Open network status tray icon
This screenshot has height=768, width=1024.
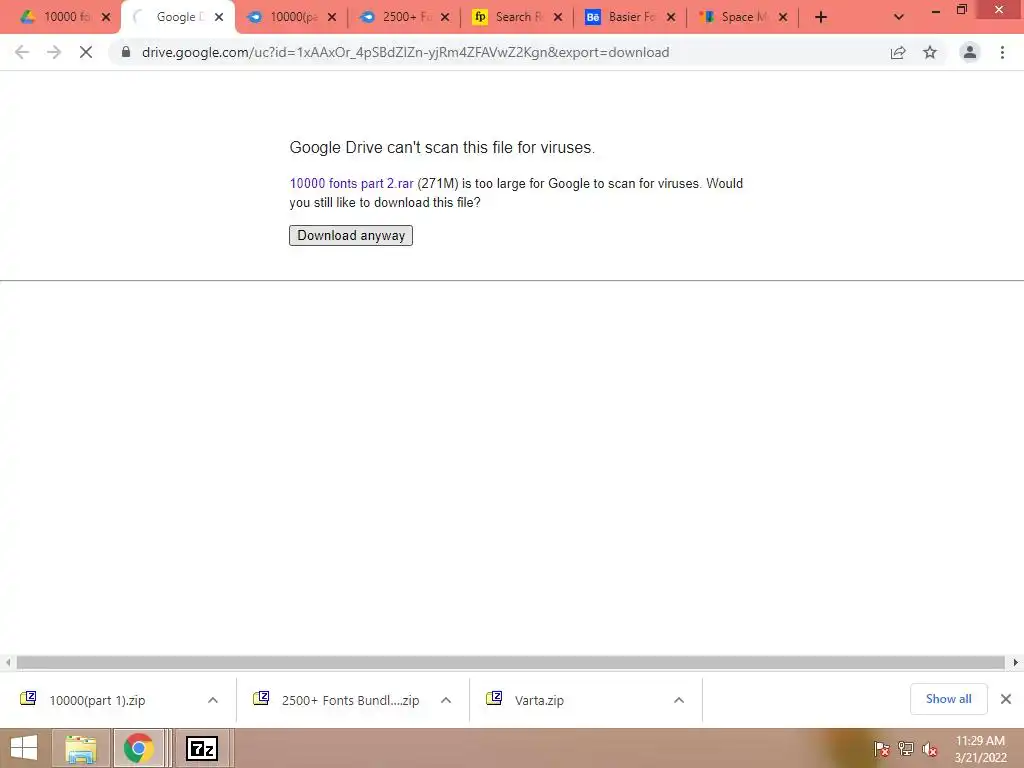pyautogui.click(x=905, y=748)
